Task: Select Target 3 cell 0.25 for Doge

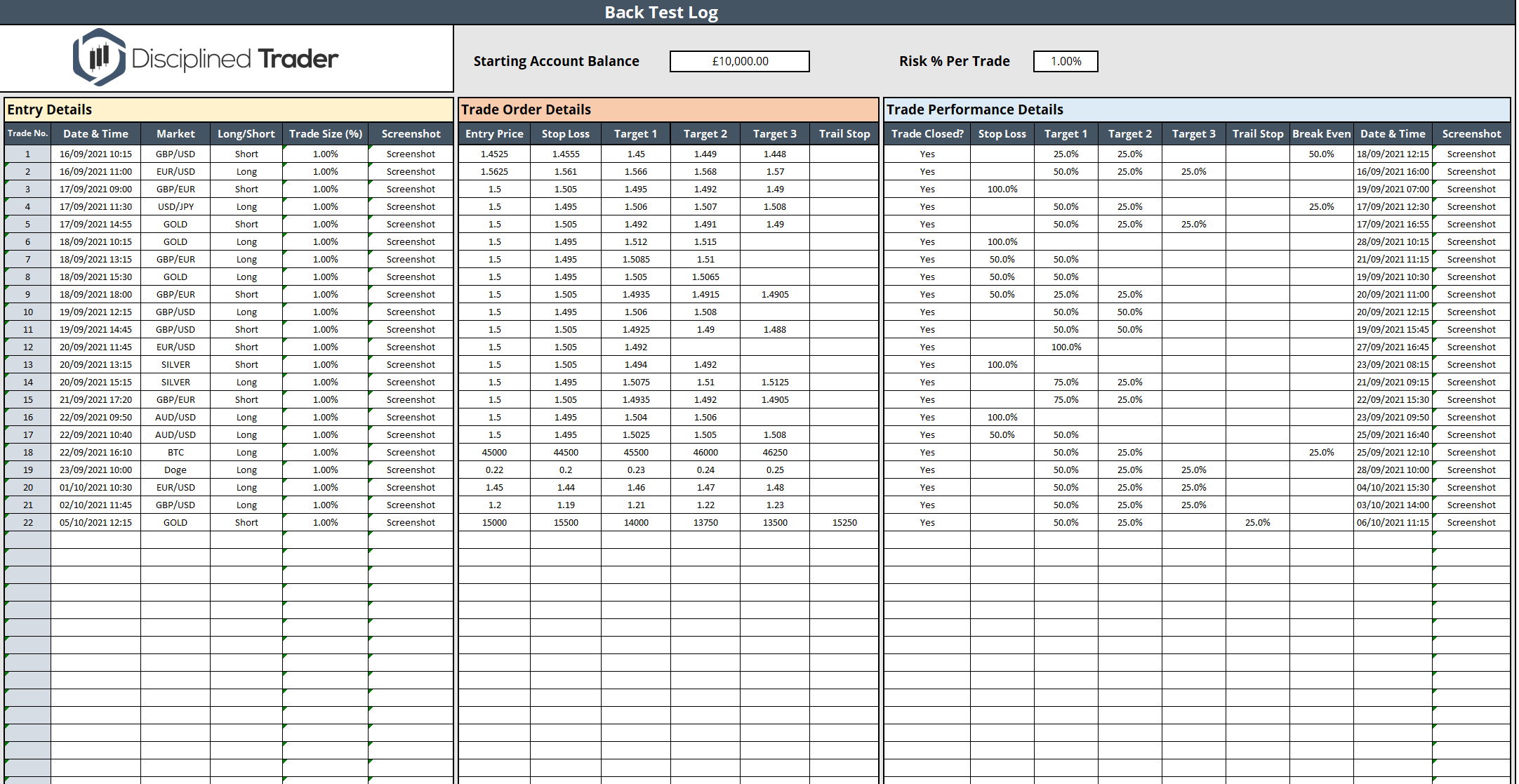Action: [x=775, y=470]
